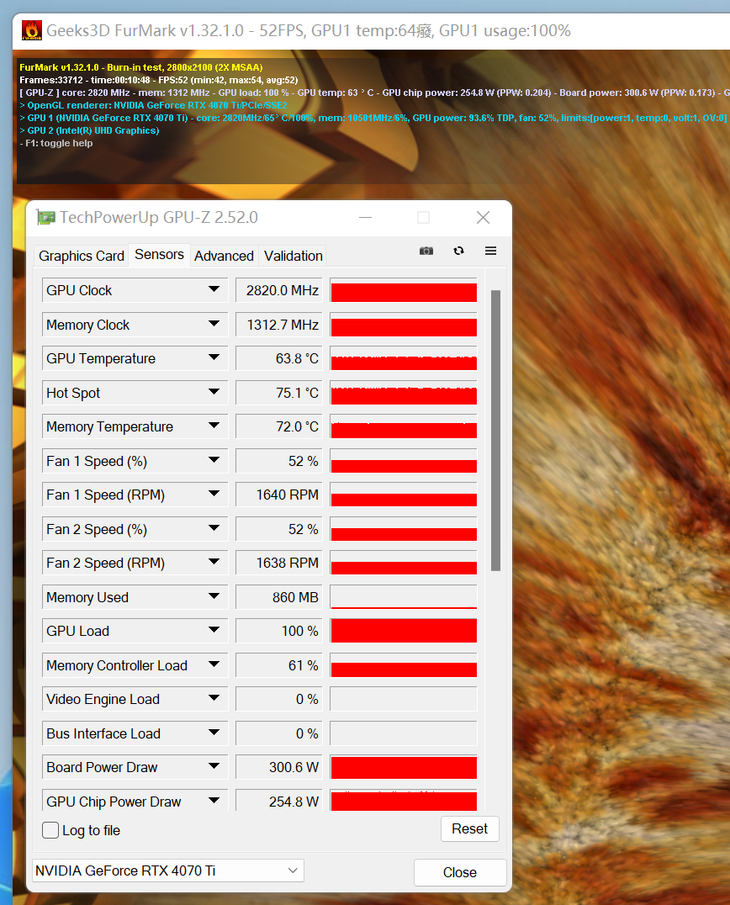This screenshot has width=730, height=905.
Task: Click the 300.6 W Board Power value
Action: click(280, 767)
